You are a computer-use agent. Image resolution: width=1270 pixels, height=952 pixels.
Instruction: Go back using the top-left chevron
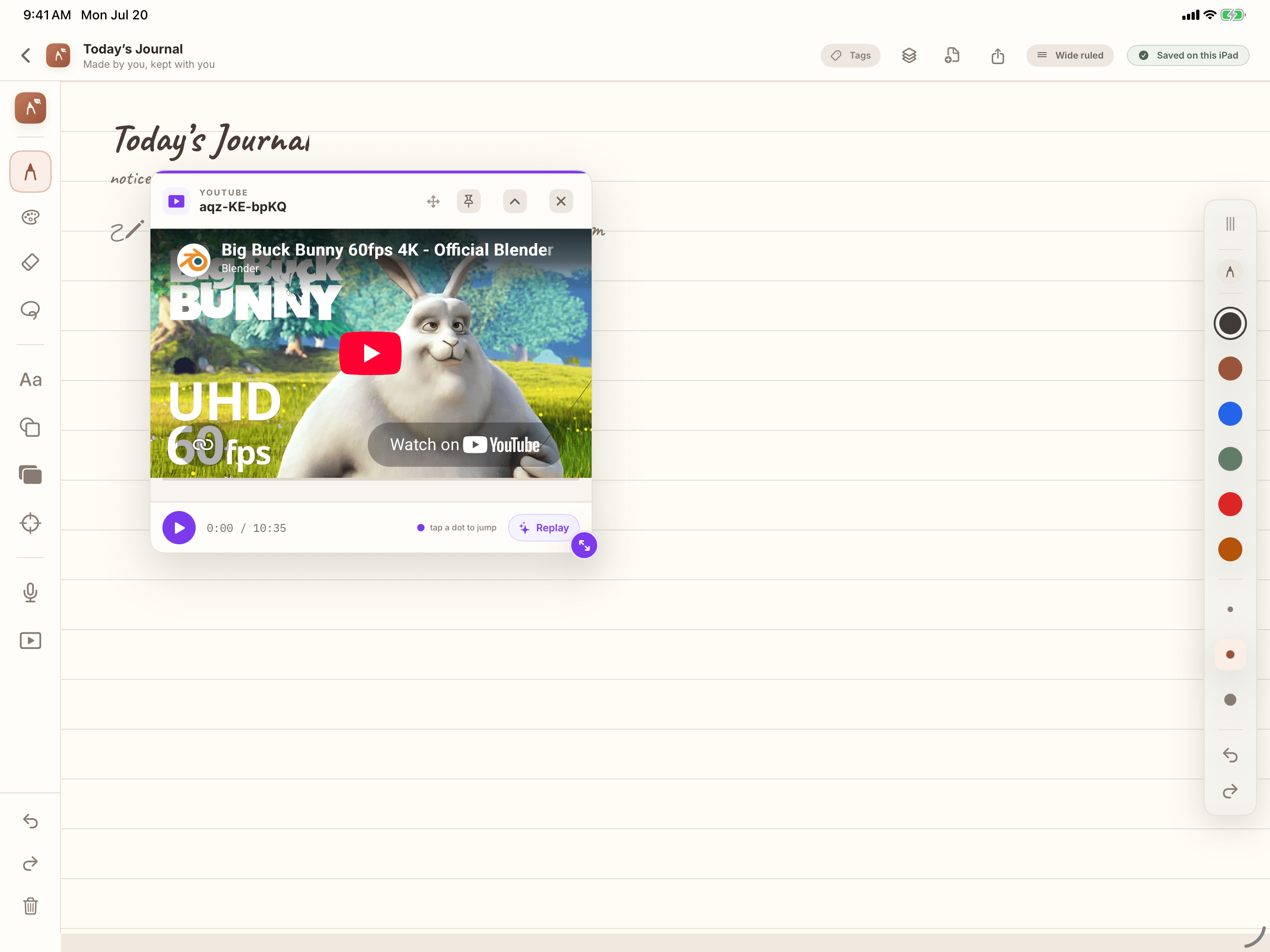point(26,55)
